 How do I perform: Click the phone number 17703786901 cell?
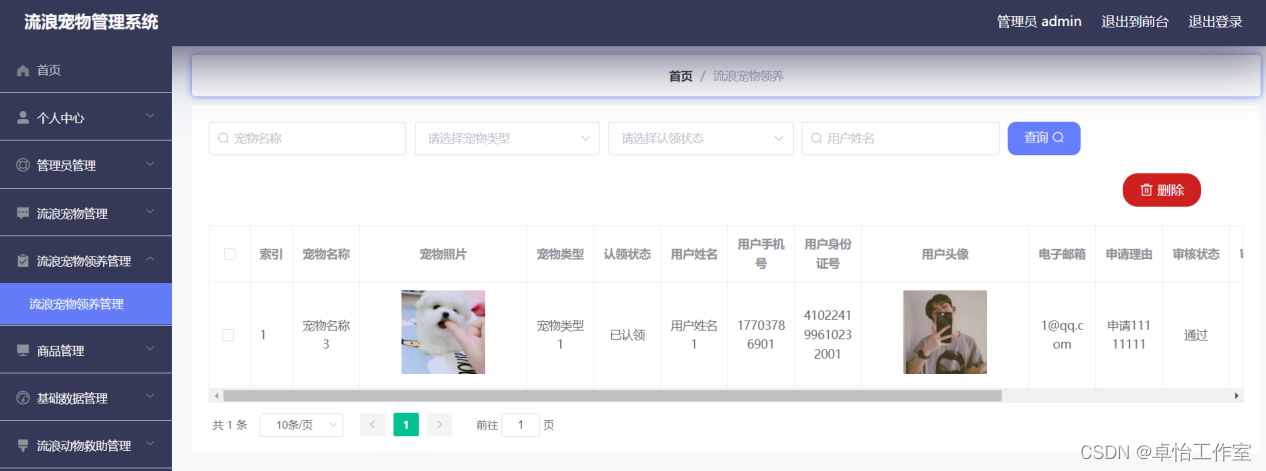click(x=761, y=335)
